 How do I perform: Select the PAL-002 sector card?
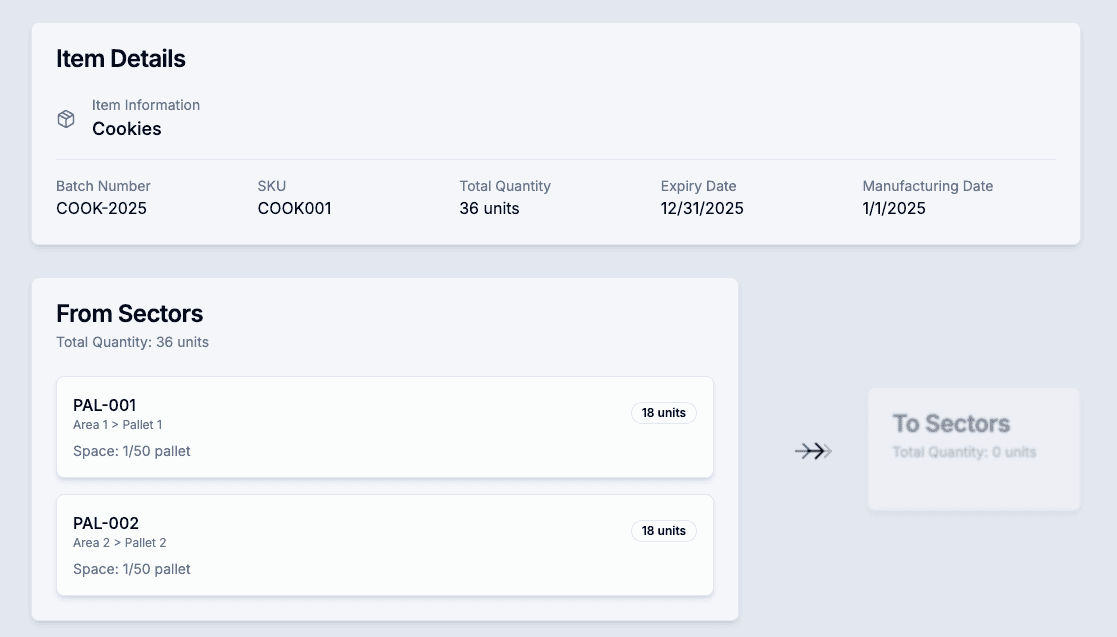point(384,545)
